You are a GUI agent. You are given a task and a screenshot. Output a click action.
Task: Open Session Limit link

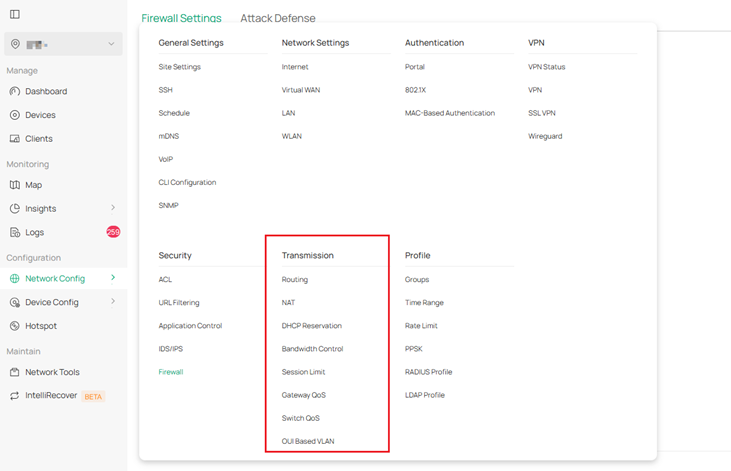pos(303,372)
